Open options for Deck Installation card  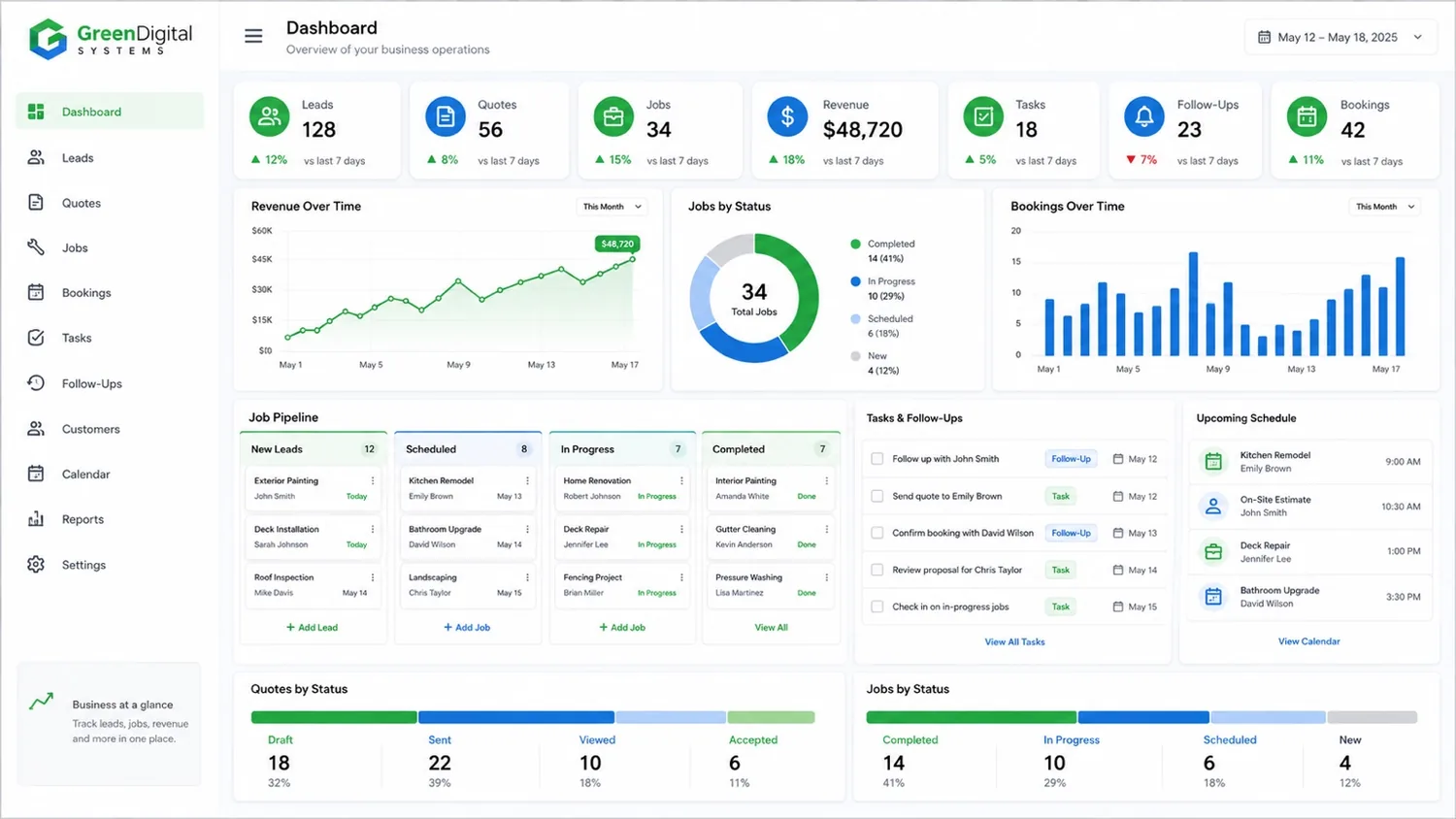pyautogui.click(x=373, y=529)
